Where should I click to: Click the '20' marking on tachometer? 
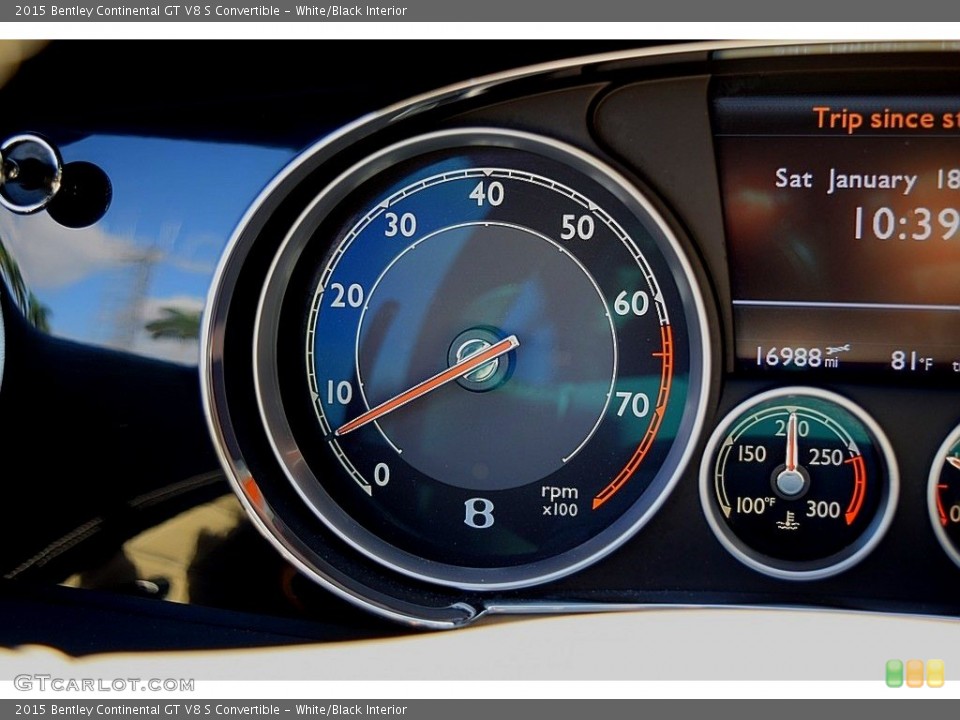(x=347, y=296)
